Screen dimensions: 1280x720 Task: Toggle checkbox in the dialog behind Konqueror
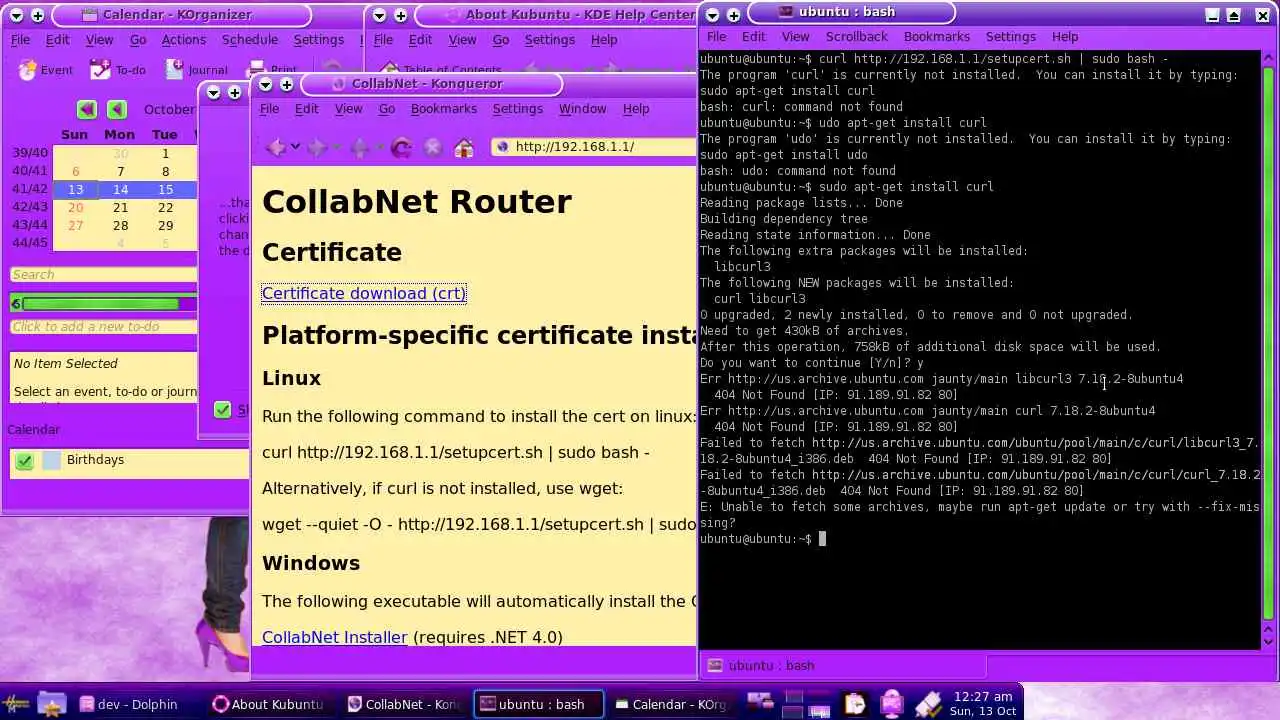[223, 410]
